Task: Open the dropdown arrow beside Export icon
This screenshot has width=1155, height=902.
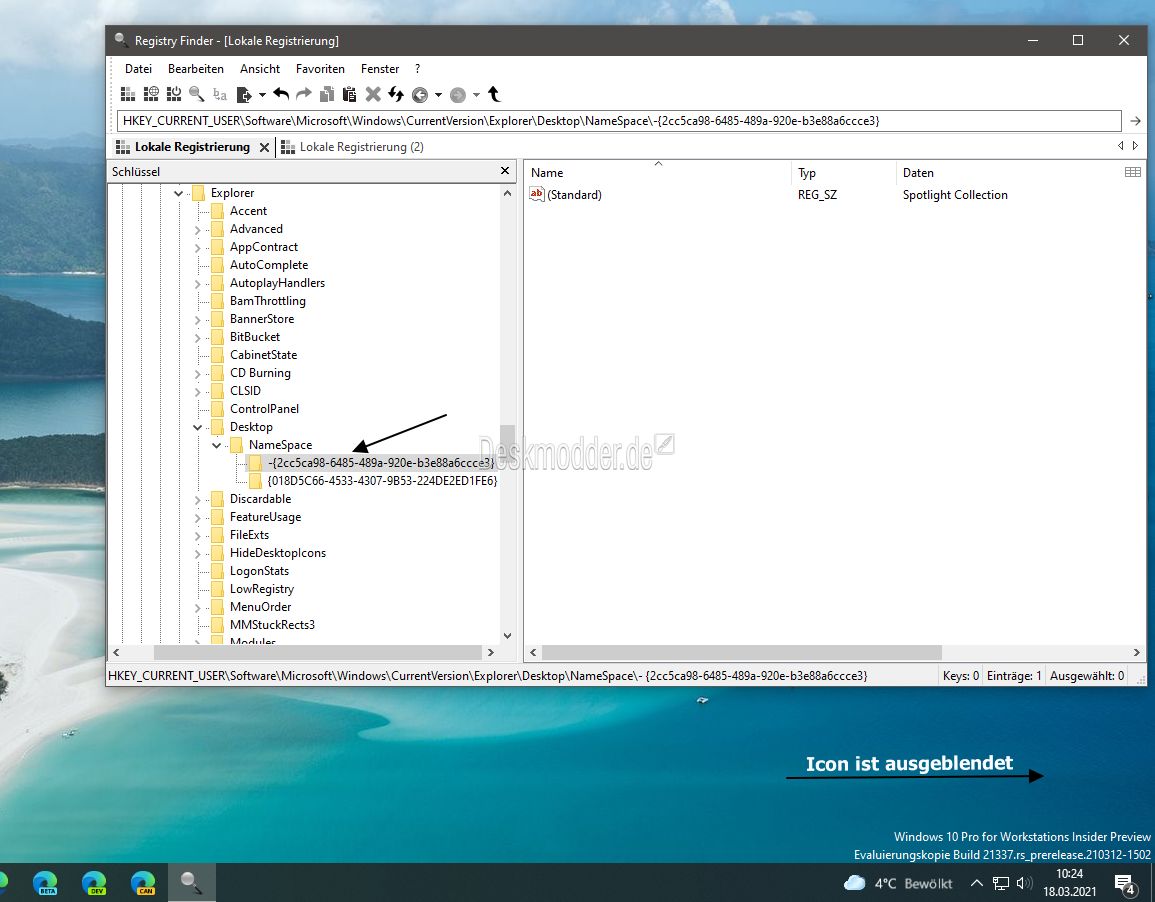Action: point(261,95)
